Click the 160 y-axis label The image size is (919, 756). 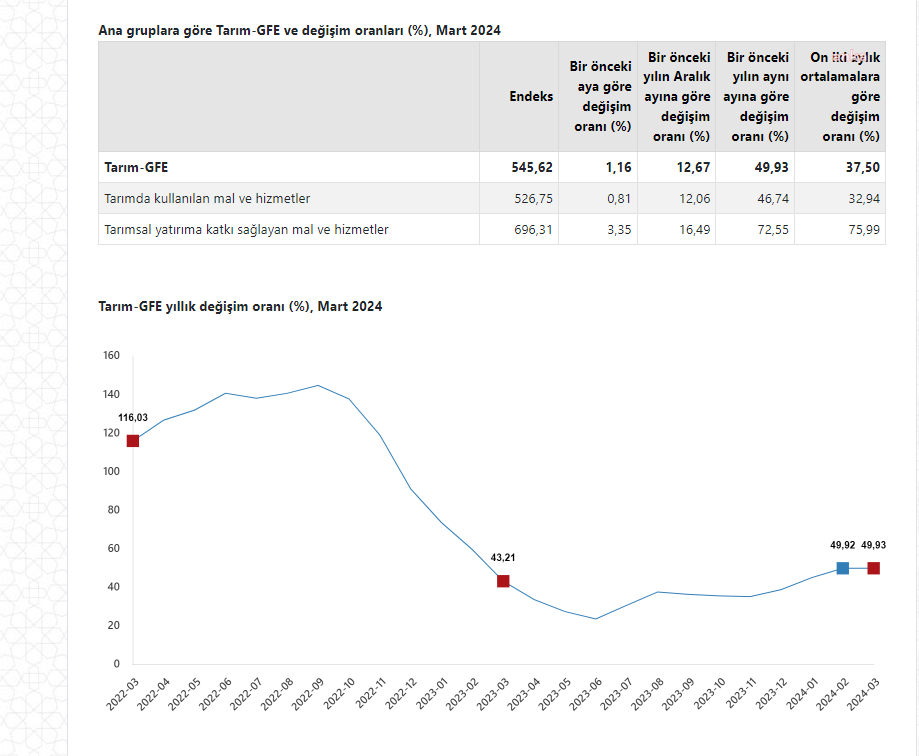click(111, 355)
